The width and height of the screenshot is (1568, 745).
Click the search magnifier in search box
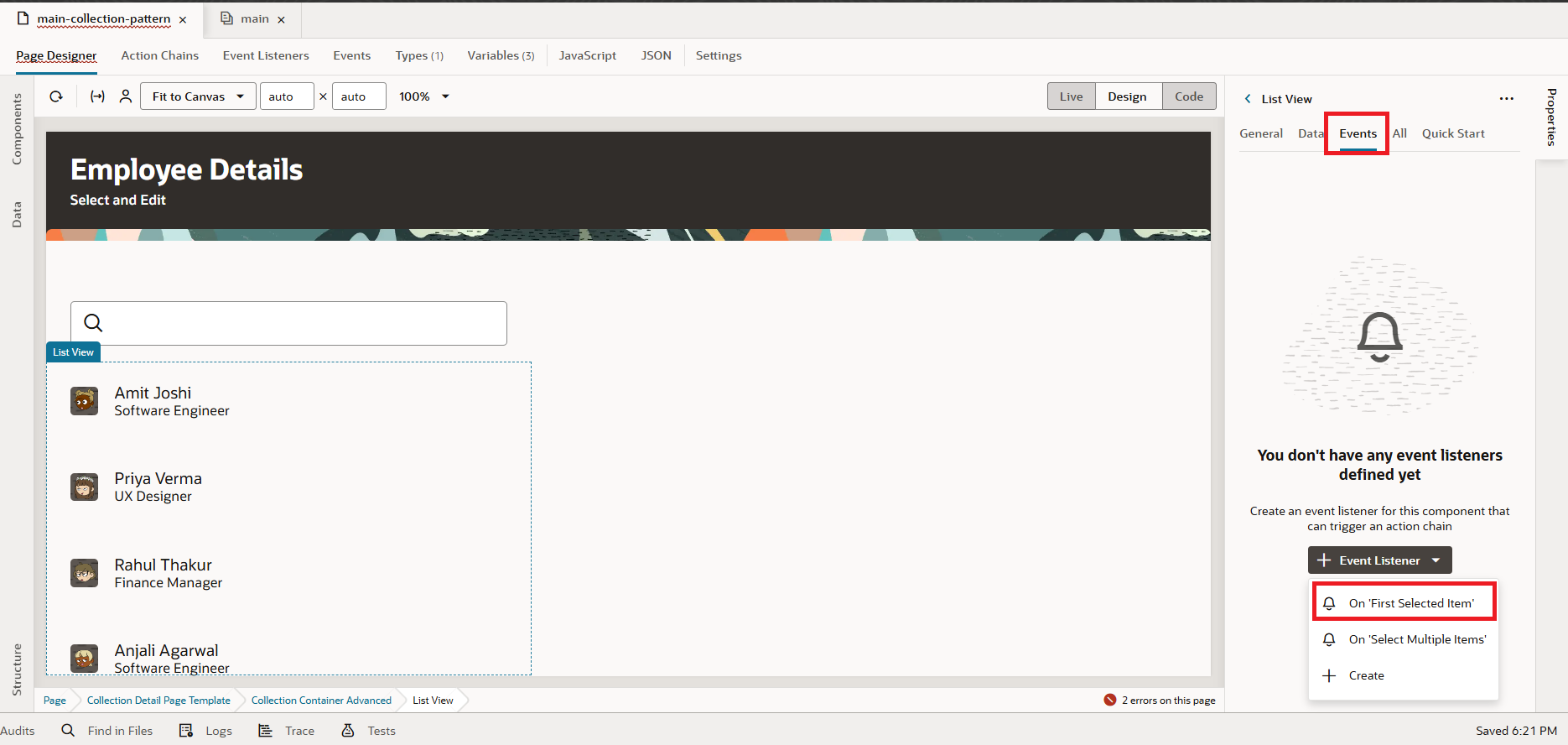point(93,323)
